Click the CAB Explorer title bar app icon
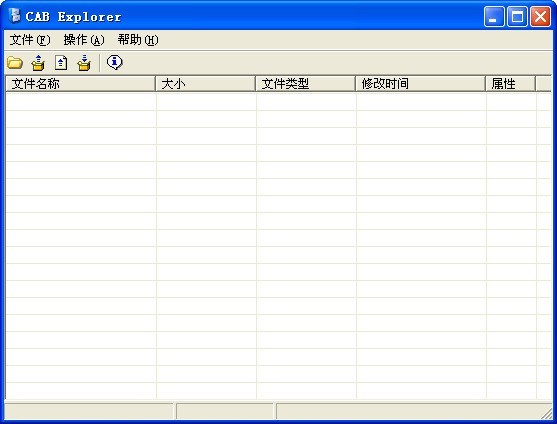 [15, 16]
